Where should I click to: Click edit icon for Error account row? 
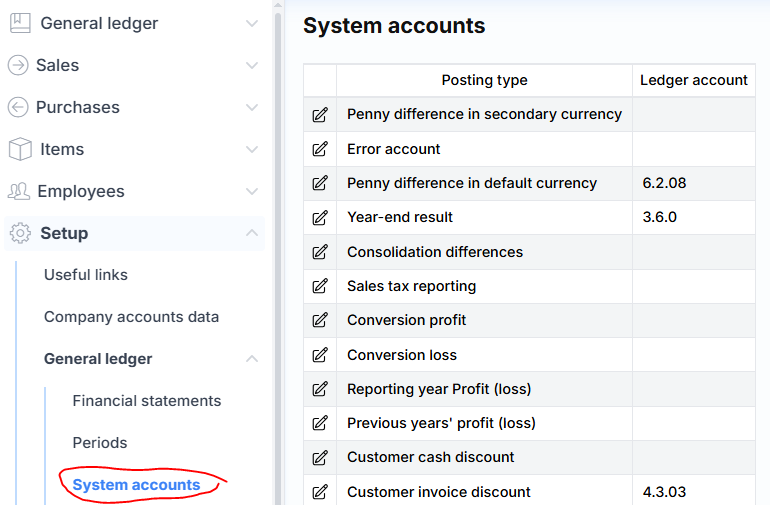click(x=320, y=149)
